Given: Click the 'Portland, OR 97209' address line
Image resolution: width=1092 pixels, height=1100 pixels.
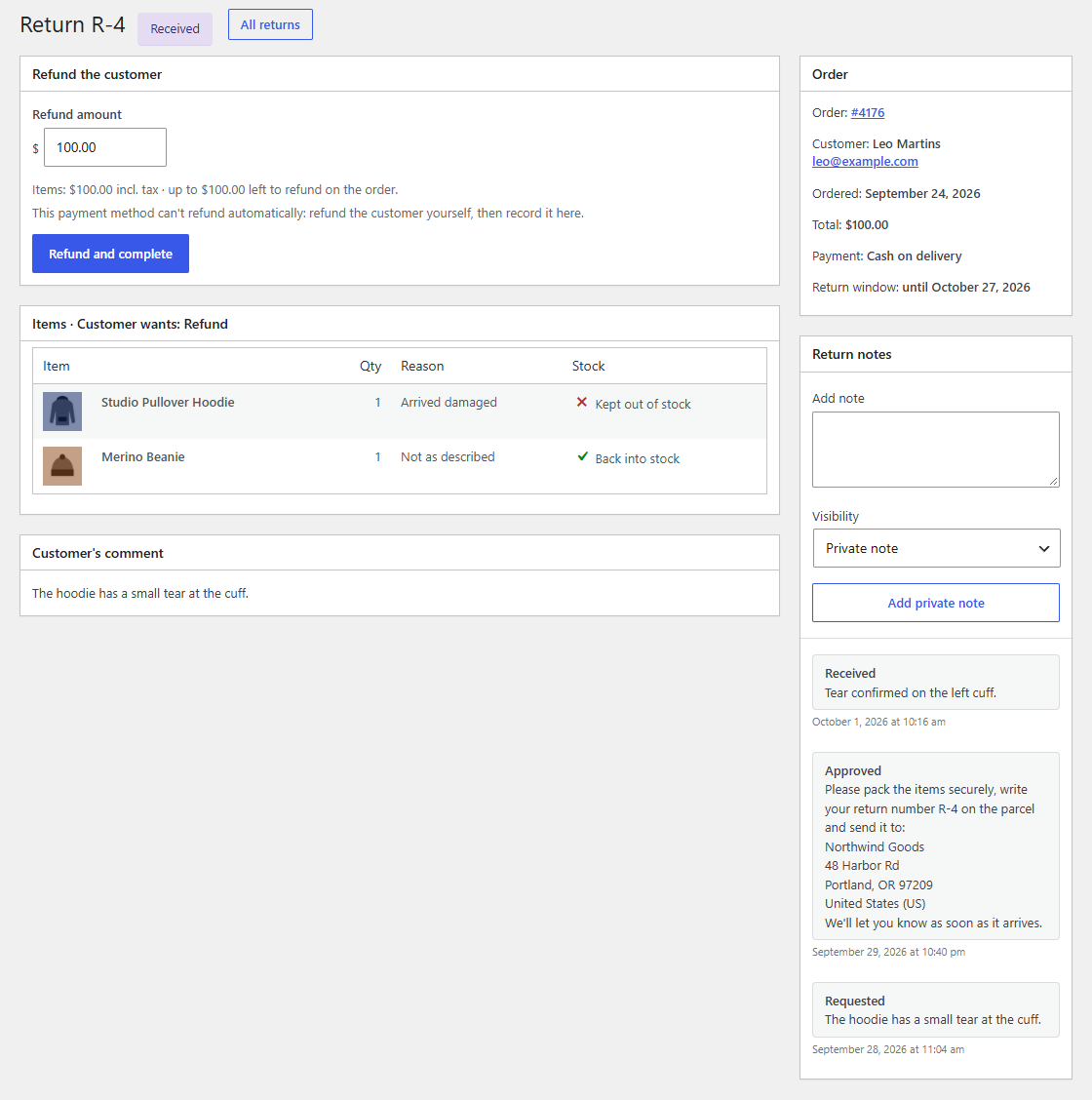Looking at the screenshot, I should [878, 884].
